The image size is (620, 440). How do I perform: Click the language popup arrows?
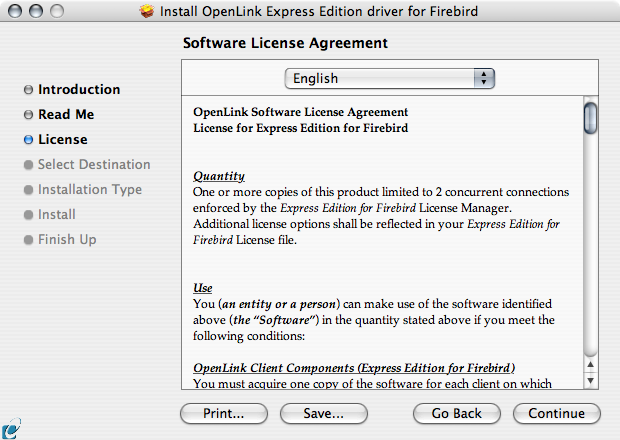point(485,78)
